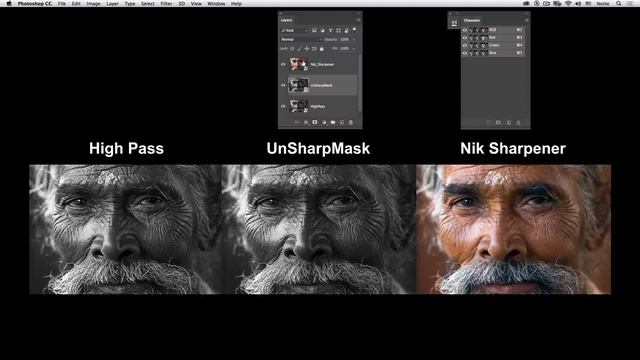The height and width of the screenshot is (360, 640).
Task: Open the Layers panel options menu
Action: pyautogui.click(x=358, y=20)
